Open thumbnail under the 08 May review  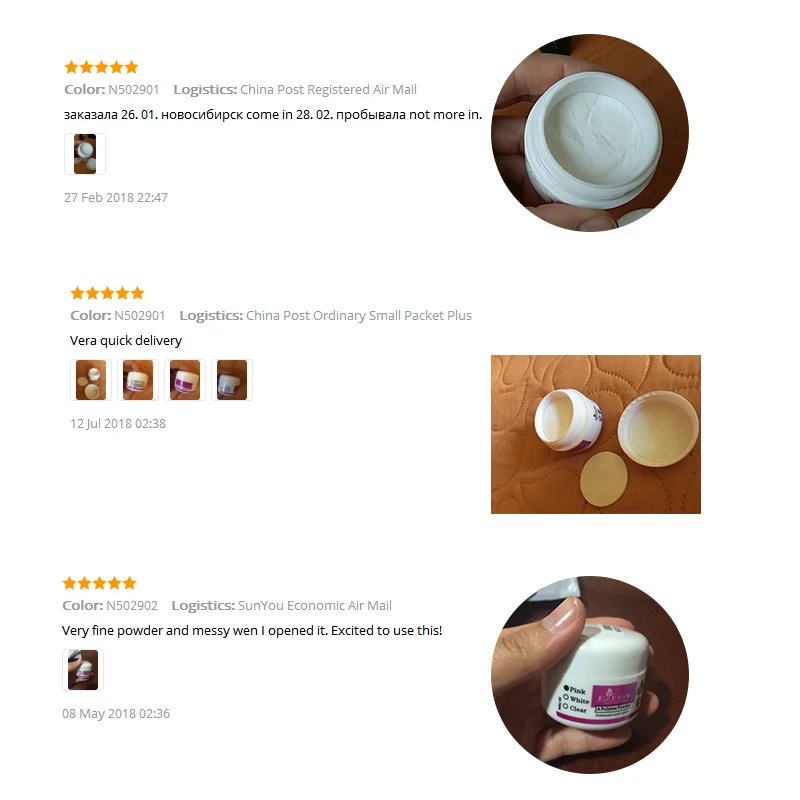(x=83, y=670)
